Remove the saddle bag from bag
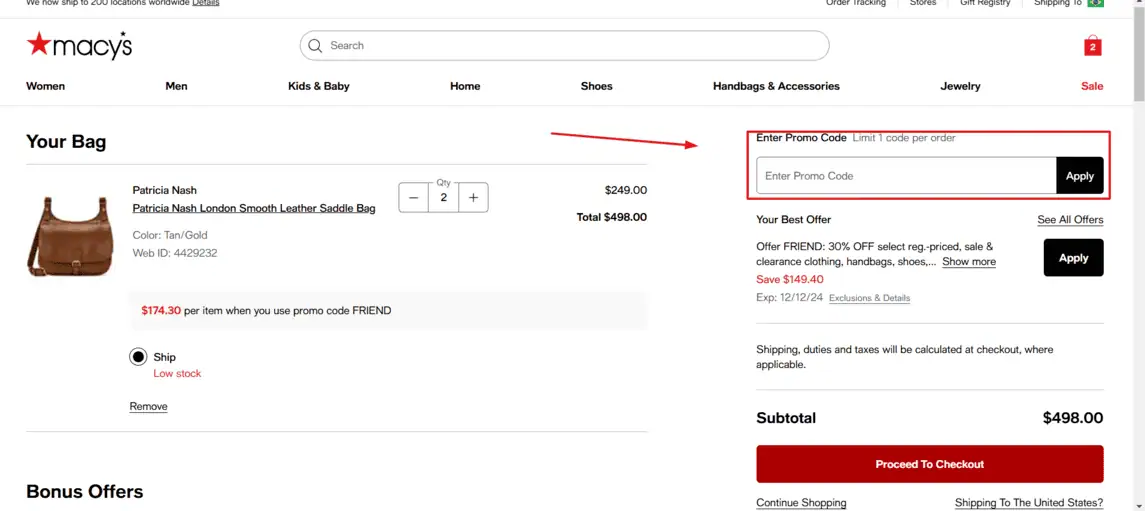Image resolution: width=1145 pixels, height=511 pixels. 148,407
